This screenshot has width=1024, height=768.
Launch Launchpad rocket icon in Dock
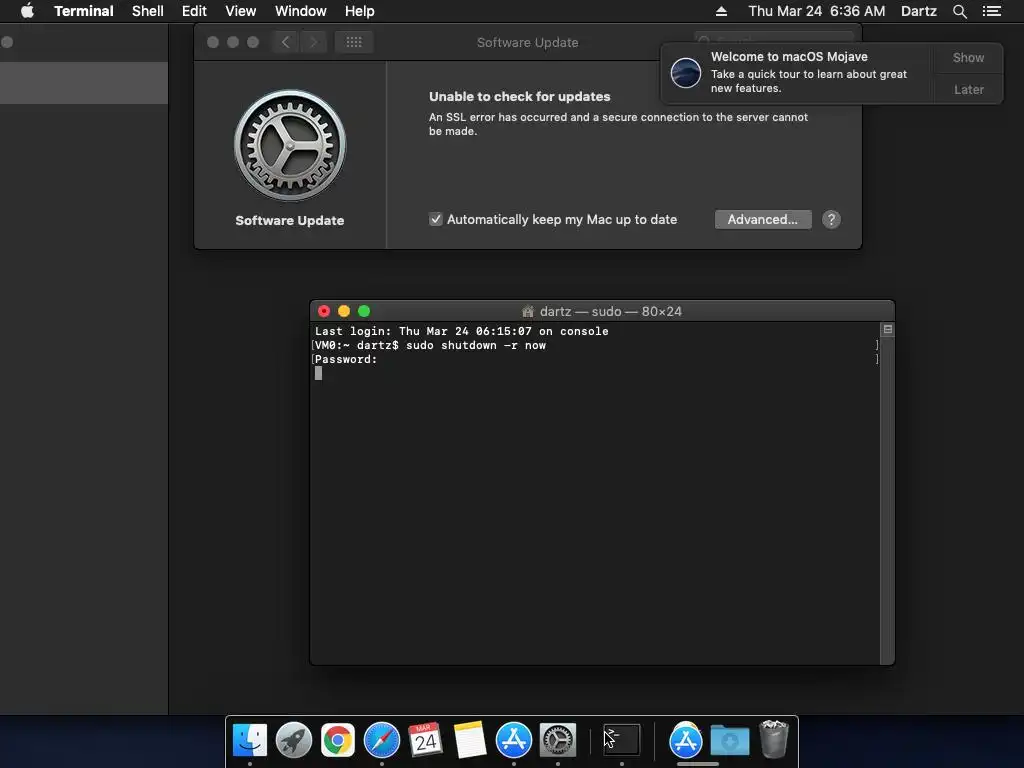[x=294, y=741]
